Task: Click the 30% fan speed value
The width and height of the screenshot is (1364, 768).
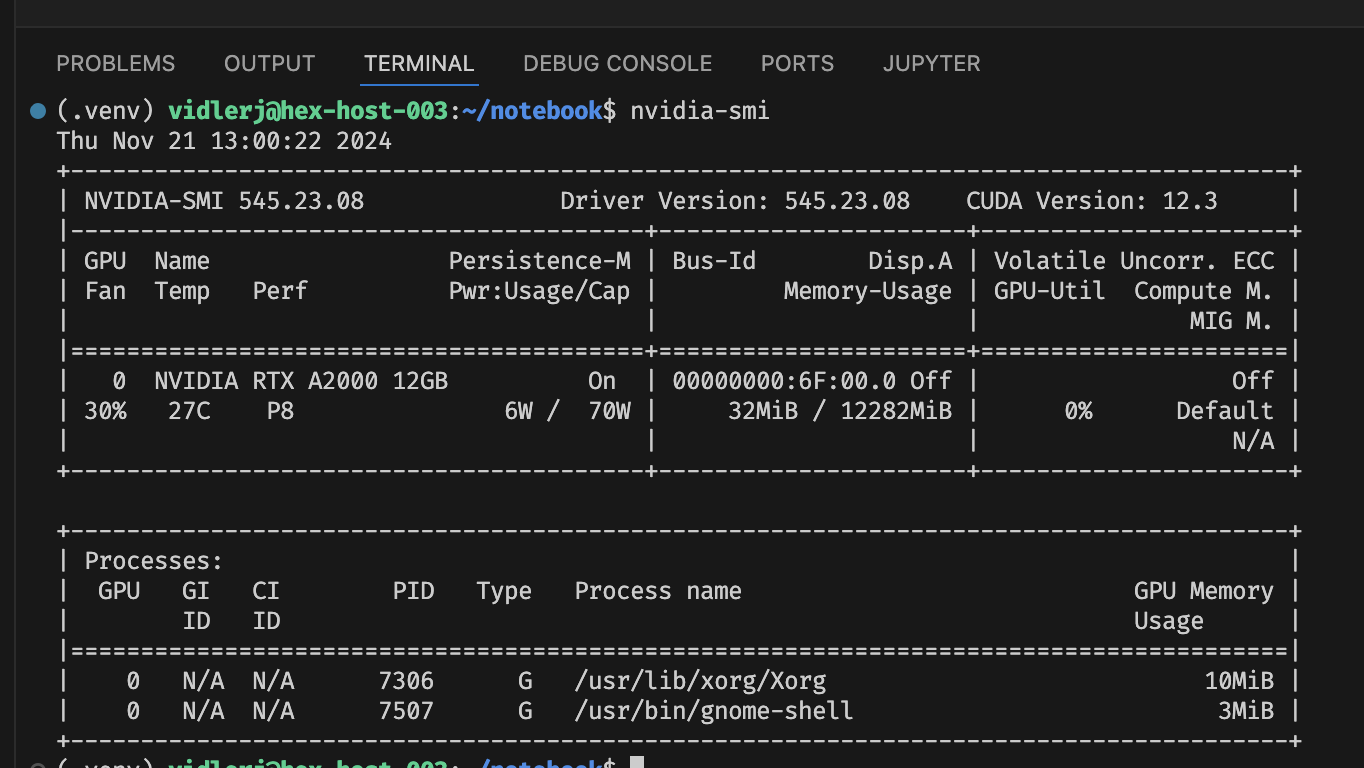Action: tap(106, 411)
